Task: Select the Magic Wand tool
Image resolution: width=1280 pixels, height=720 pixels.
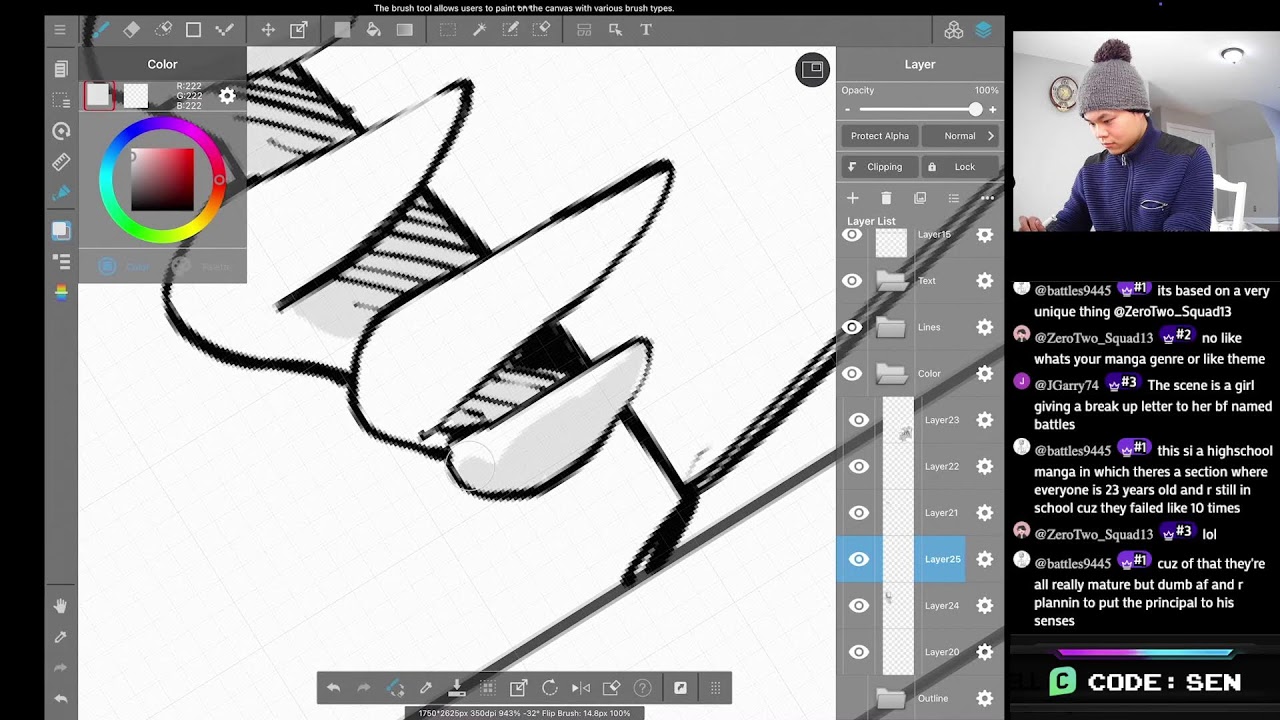Action: point(479,30)
